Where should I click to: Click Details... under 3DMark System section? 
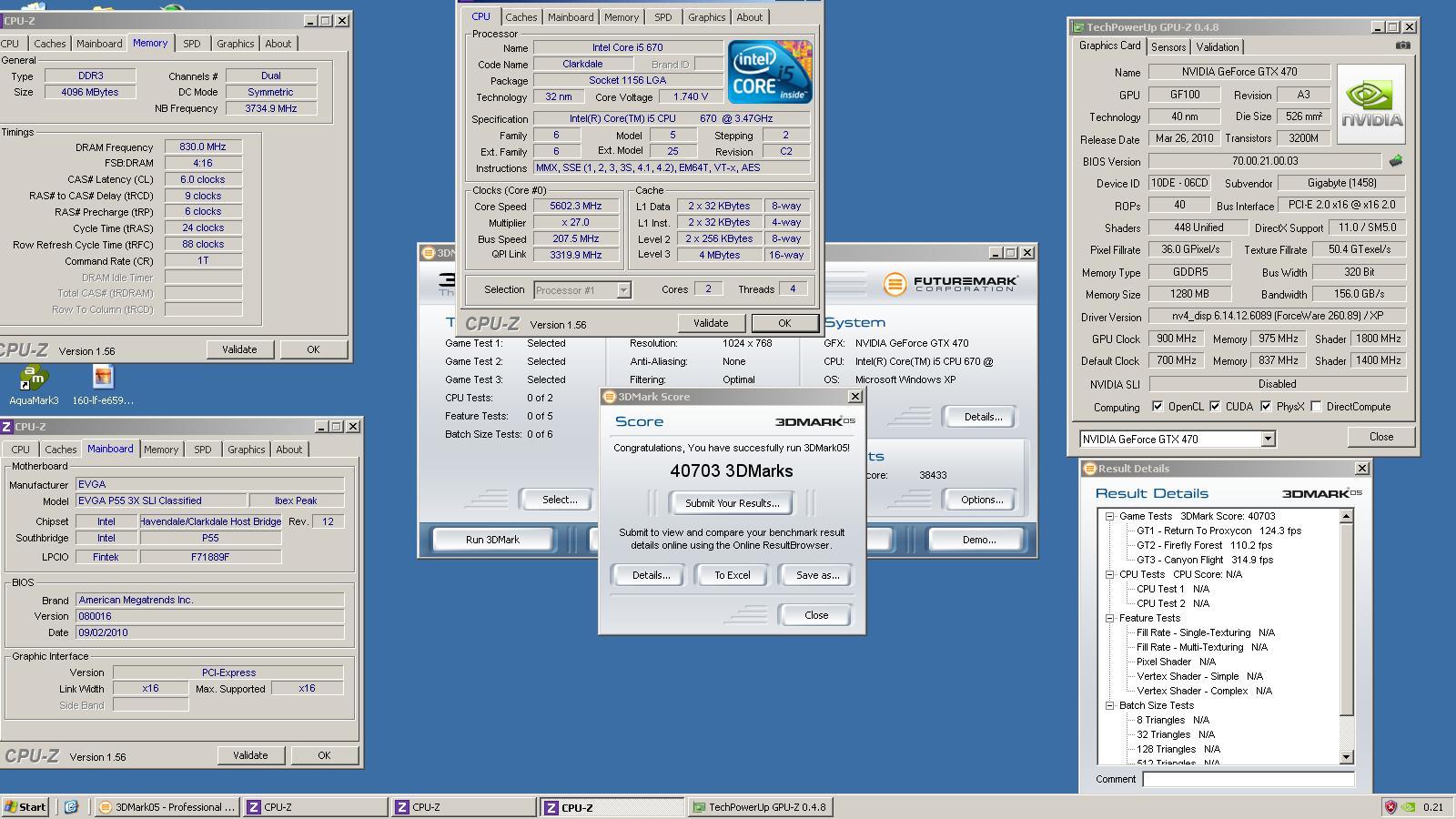click(982, 417)
